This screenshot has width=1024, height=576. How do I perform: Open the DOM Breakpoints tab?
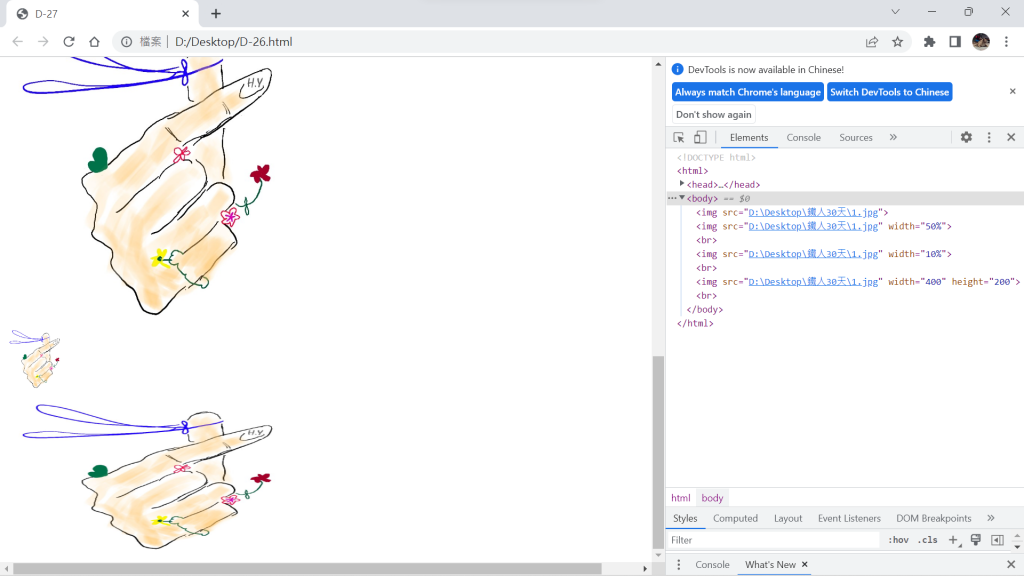(933, 518)
